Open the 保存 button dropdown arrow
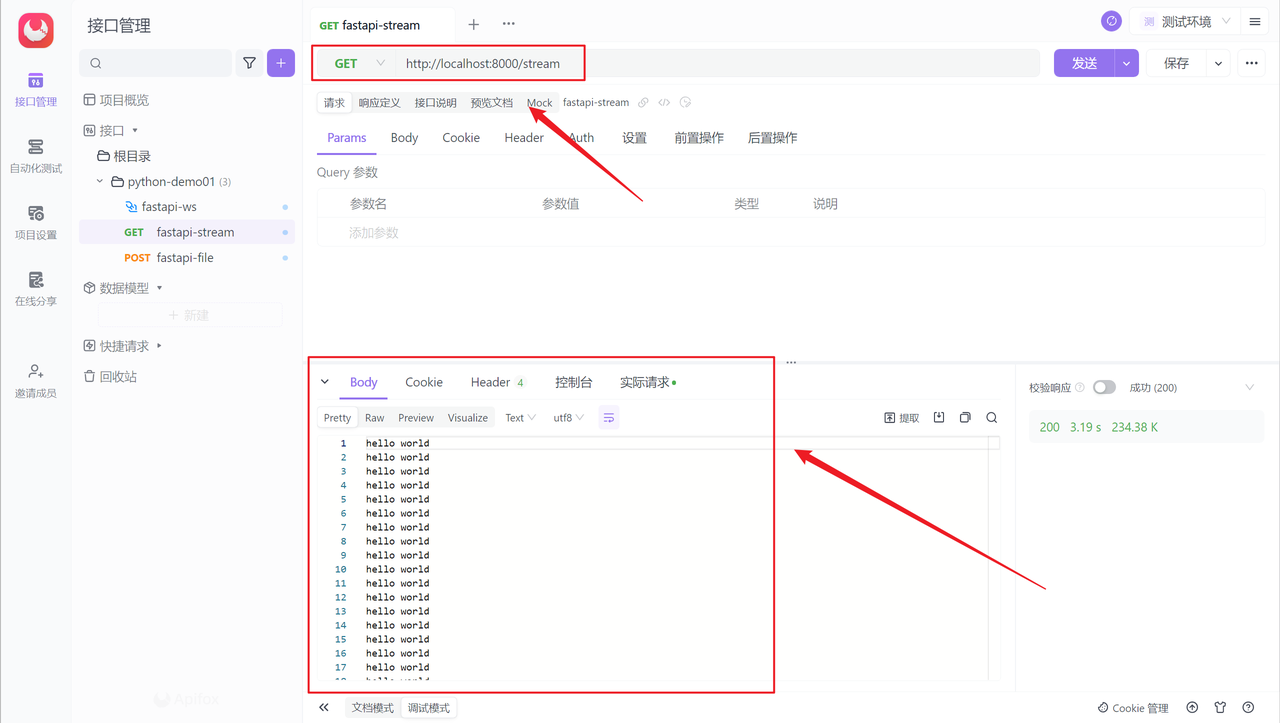Image resolution: width=1280 pixels, height=723 pixels. click(1218, 62)
